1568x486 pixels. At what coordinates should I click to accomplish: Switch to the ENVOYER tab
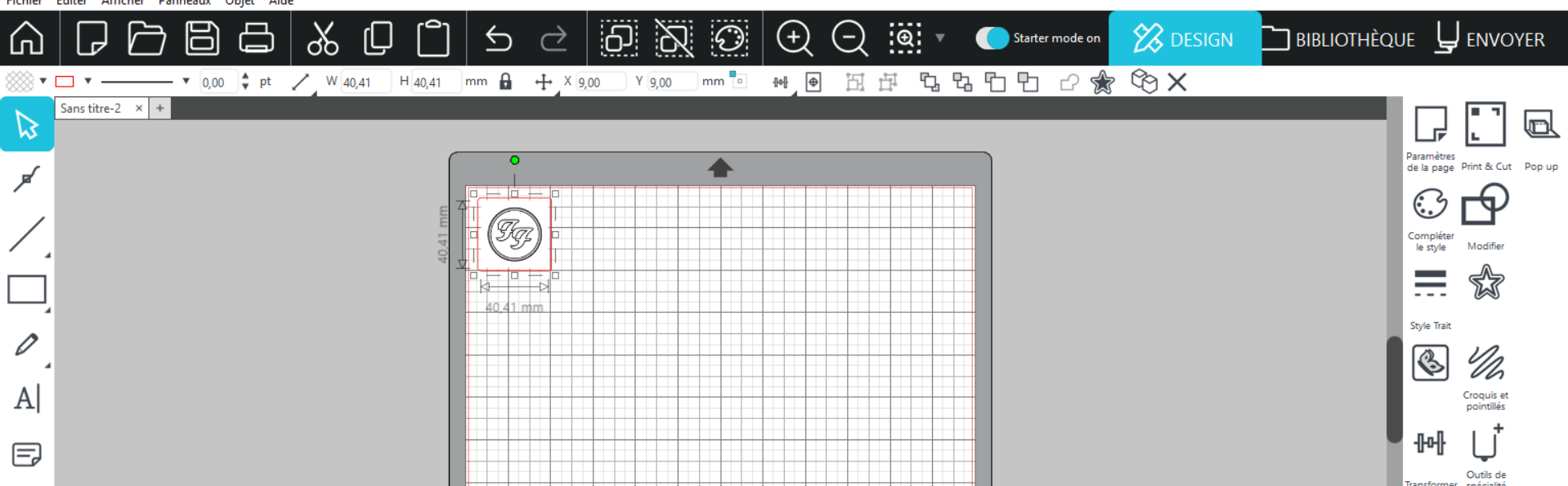[x=1490, y=39]
